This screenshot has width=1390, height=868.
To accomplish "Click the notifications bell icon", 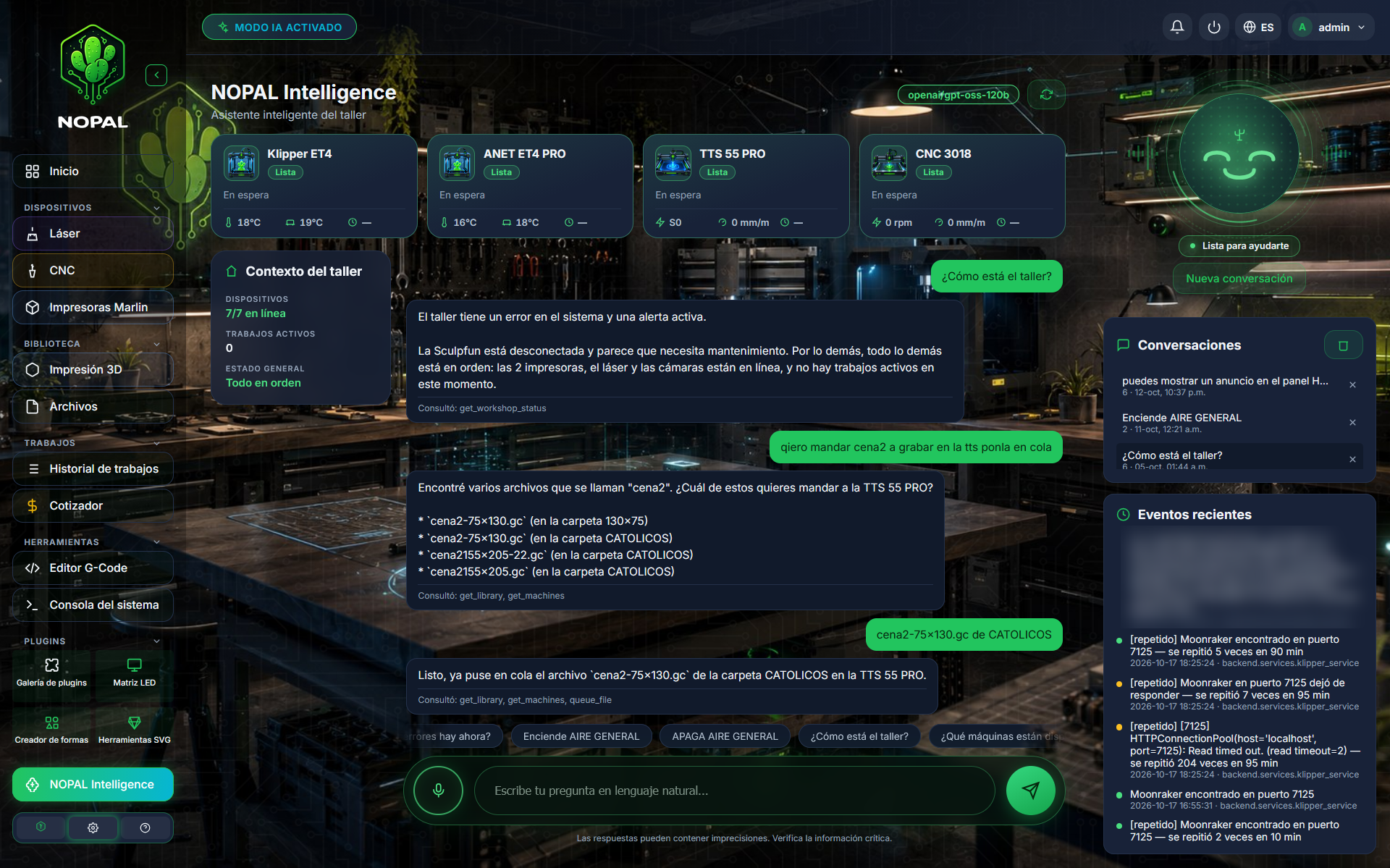I will point(1177,27).
